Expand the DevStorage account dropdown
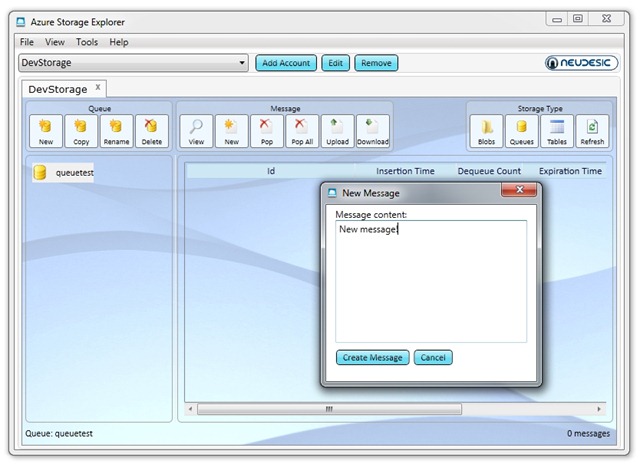Image resolution: width=640 pixels, height=464 pixels. point(242,63)
